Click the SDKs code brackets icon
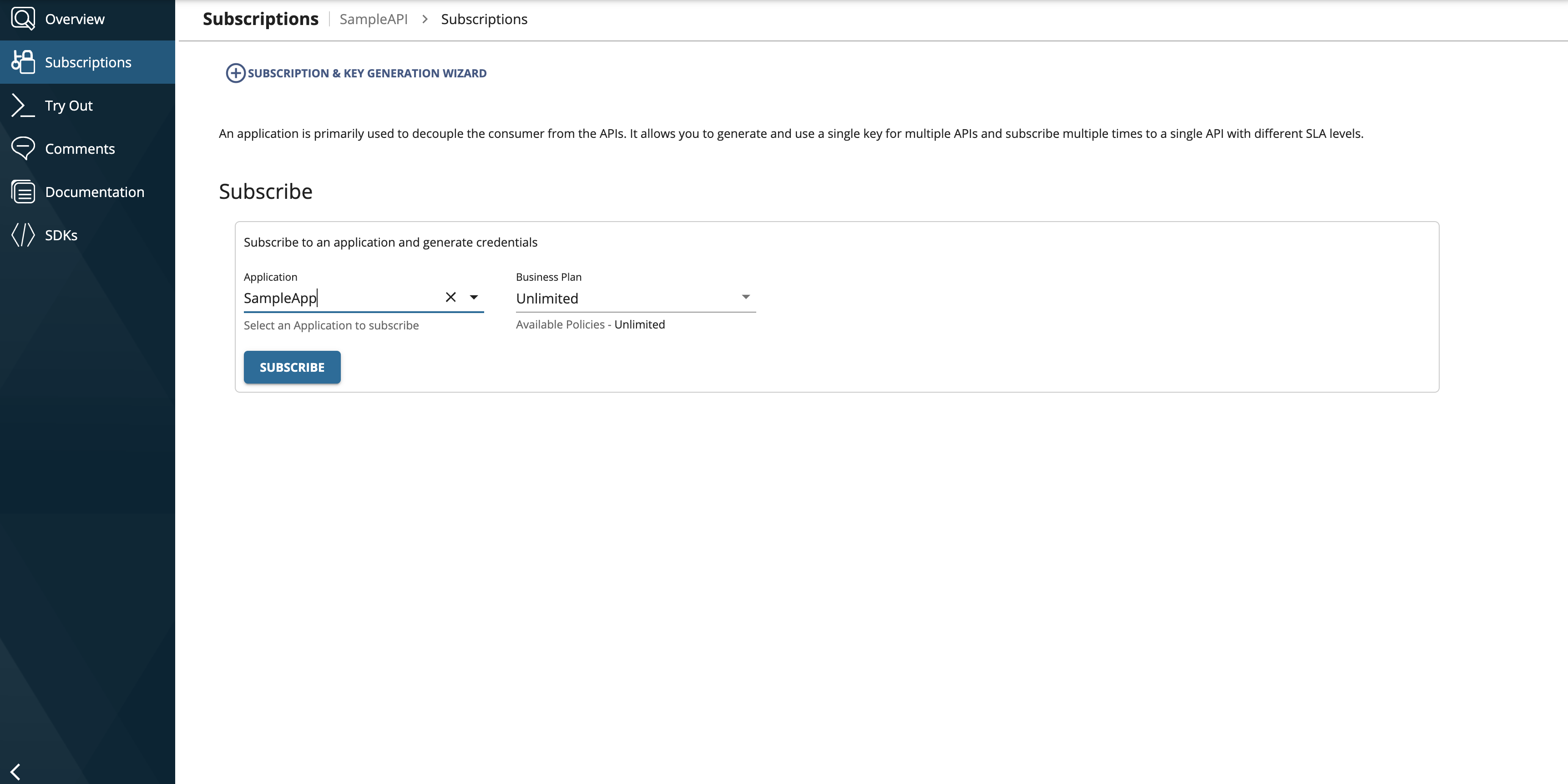Image resolution: width=1568 pixels, height=784 pixels. click(x=23, y=235)
